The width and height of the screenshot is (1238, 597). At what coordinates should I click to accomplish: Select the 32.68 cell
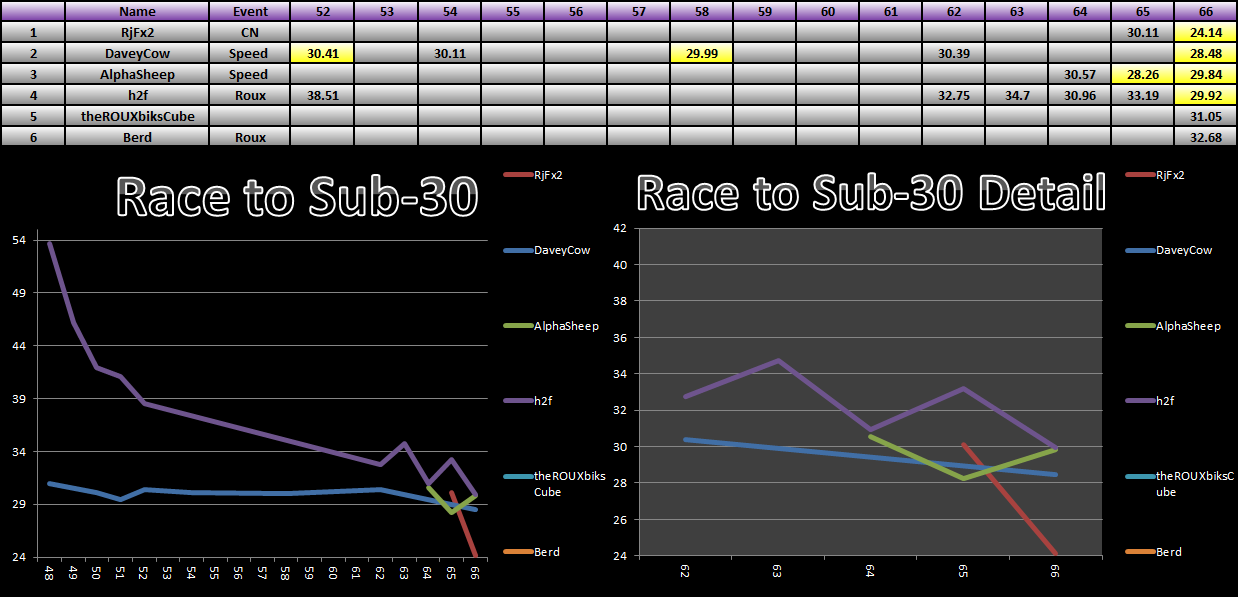pyautogui.click(x=1205, y=137)
